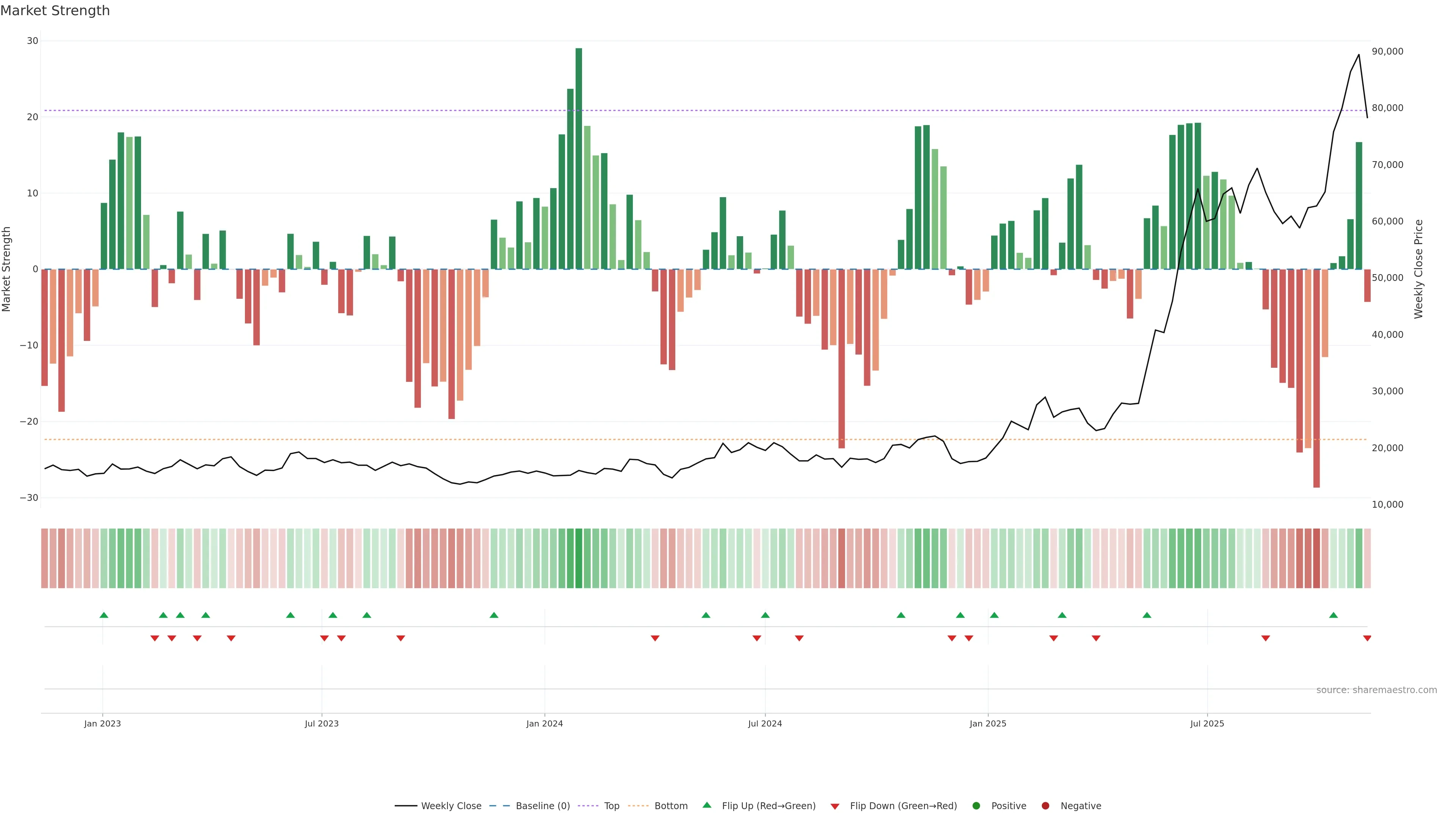Click the rightmost green flip-up triangle marker
This screenshot has height=819, width=1456.
tap(1334, 615)
